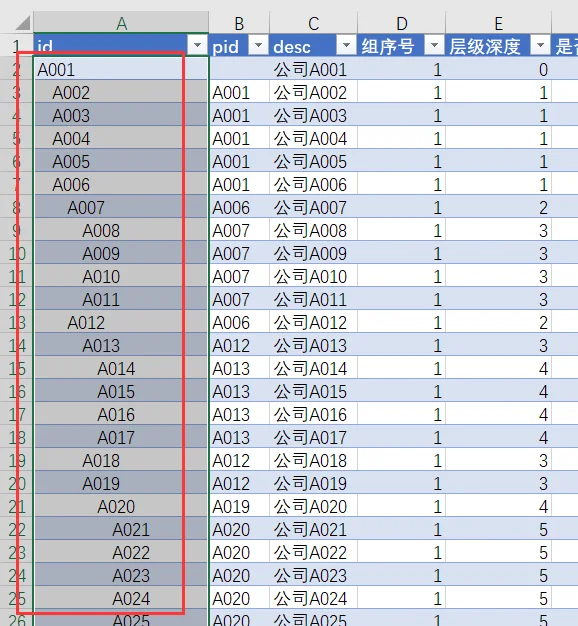Select column C header
Screen dimensions: 578x626
[x=314, y=23]
